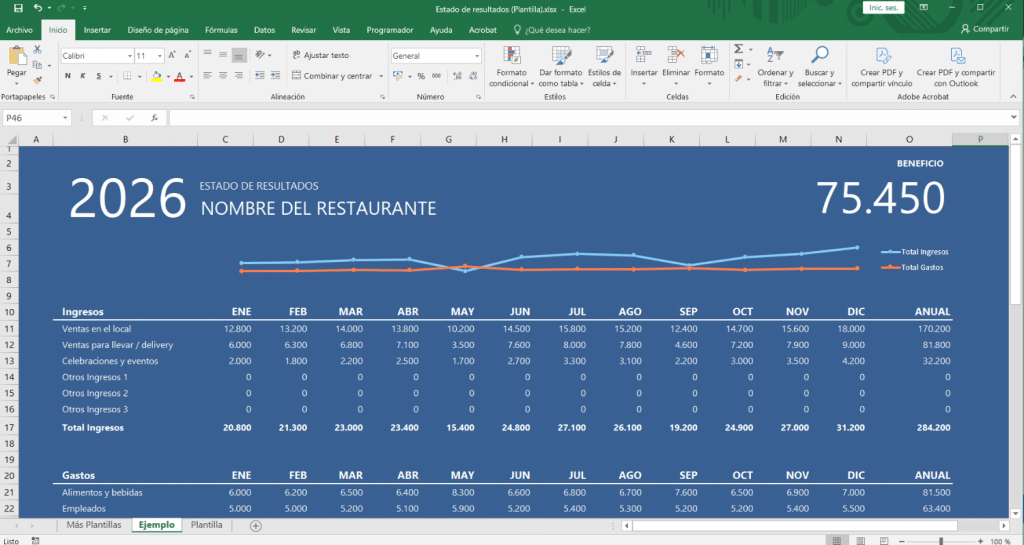Click the Dar formato como tabla icon
1024x545 pixels.
coord(561,55)
